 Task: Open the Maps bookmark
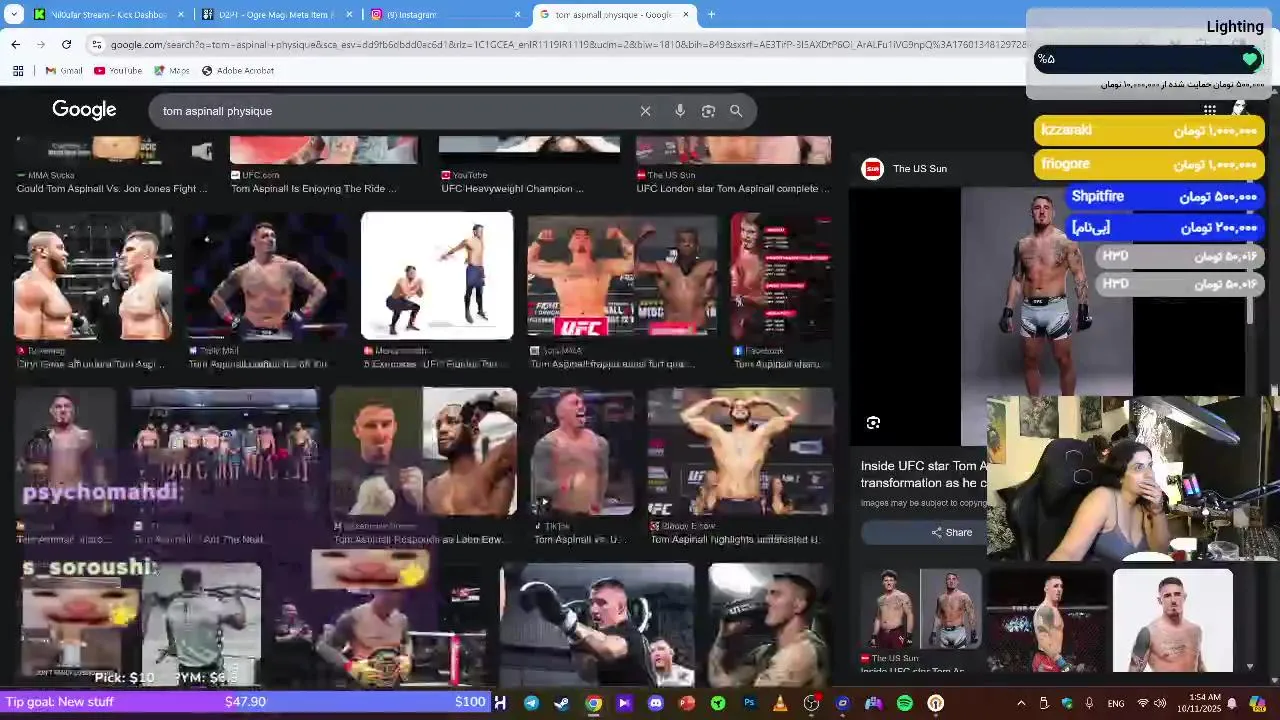(172, 70)
